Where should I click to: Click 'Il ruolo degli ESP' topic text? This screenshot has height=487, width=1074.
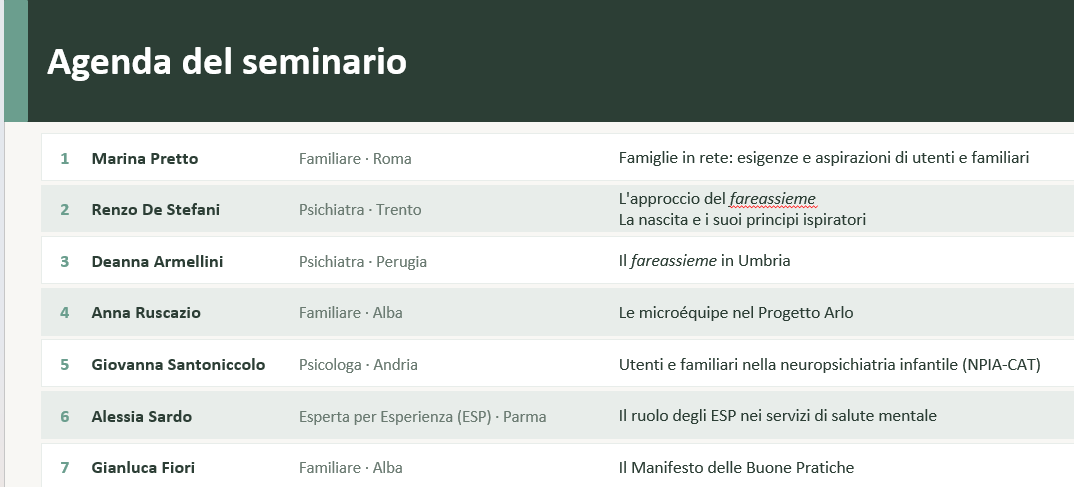(x=777, y=416)
